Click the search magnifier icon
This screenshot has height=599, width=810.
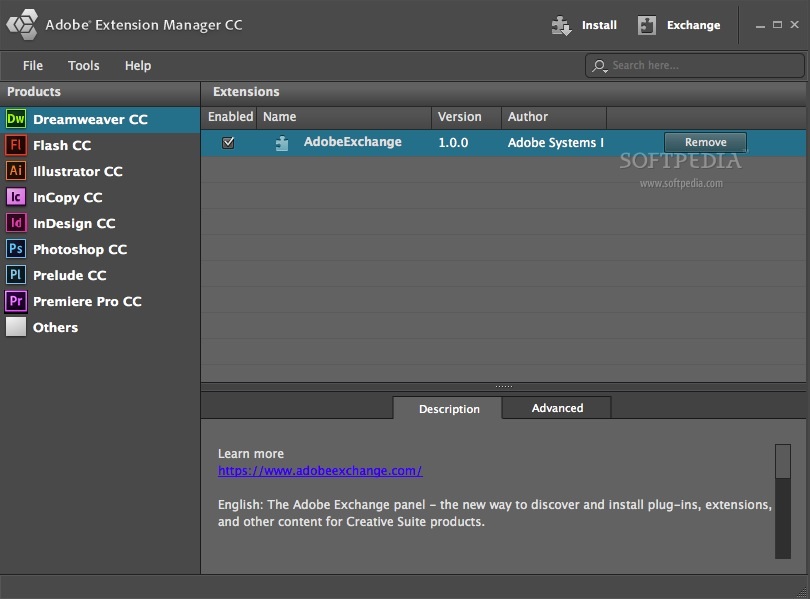(599, 66)
